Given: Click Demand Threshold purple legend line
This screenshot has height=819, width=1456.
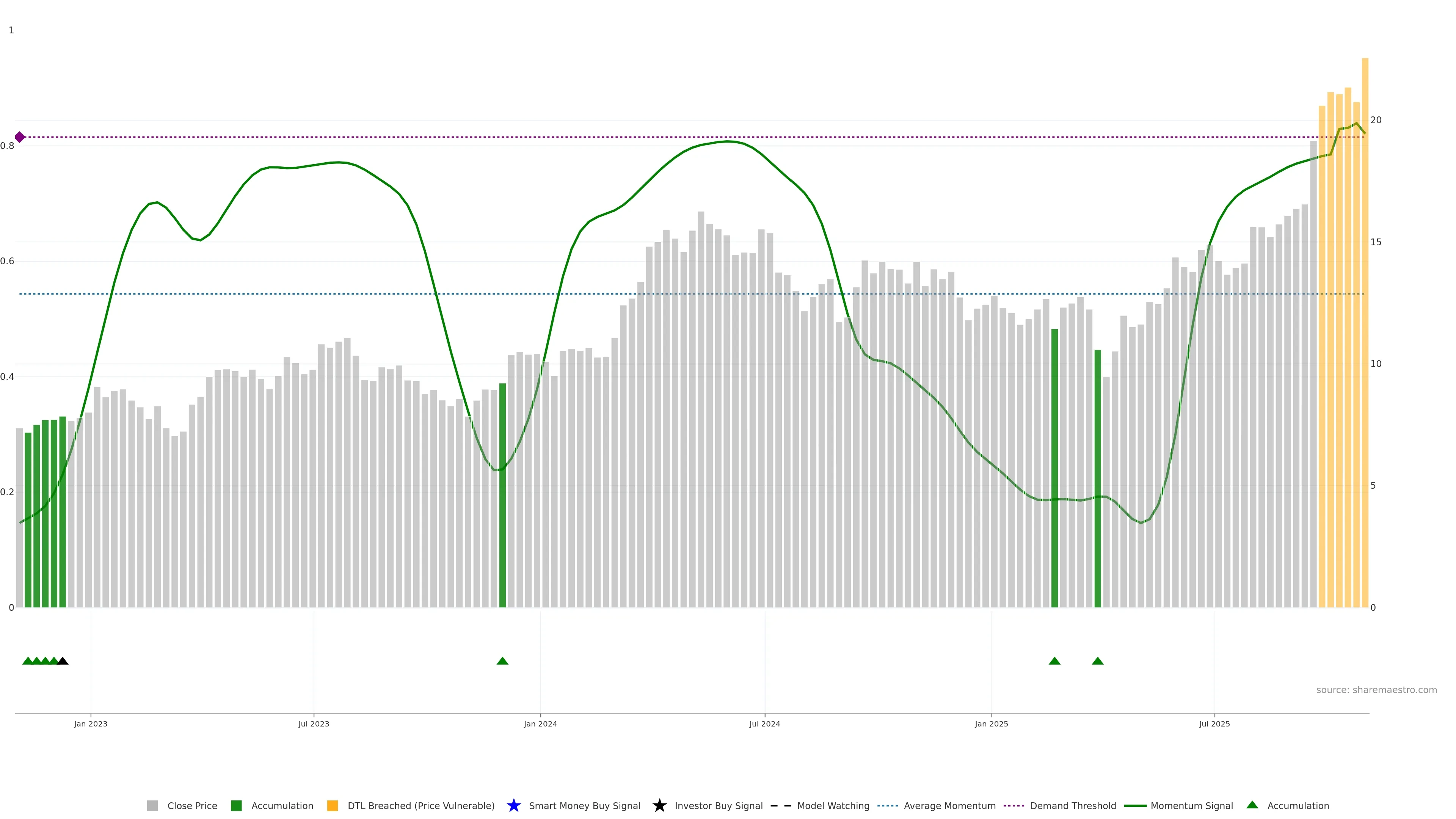Looking at the screenshot, I should [x=1014, y=805].
